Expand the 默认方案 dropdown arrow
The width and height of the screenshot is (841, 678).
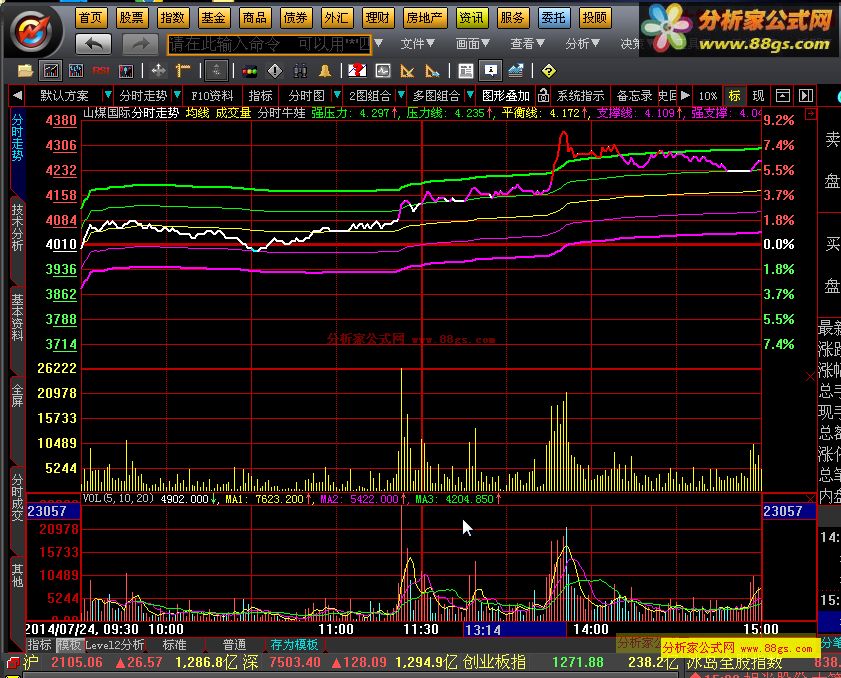pos(108,95)
